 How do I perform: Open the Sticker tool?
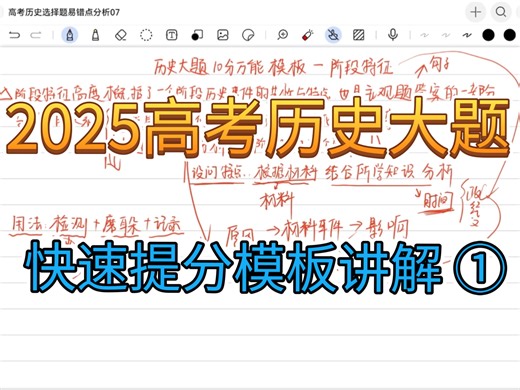point(248,35)
